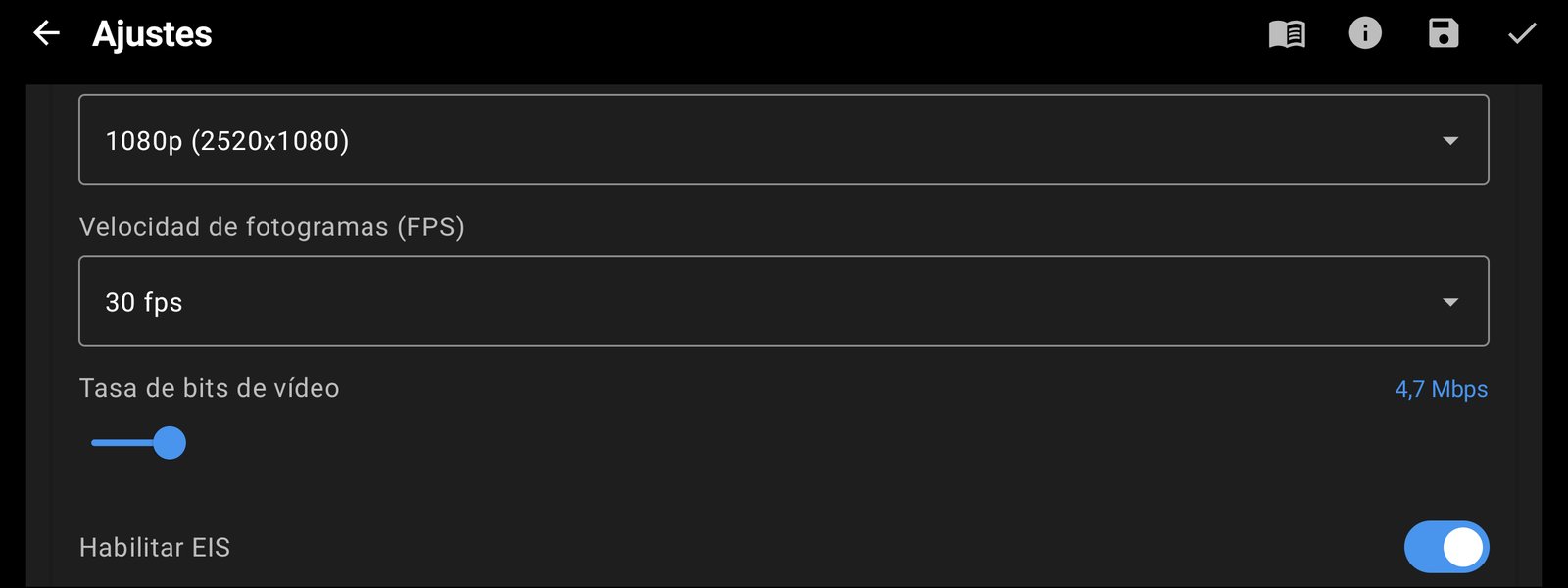Image resolution: width=1568 pixels, height=588 pixels.
Task: Open the user manual book icon
Action: click(x=1287, y=34)
